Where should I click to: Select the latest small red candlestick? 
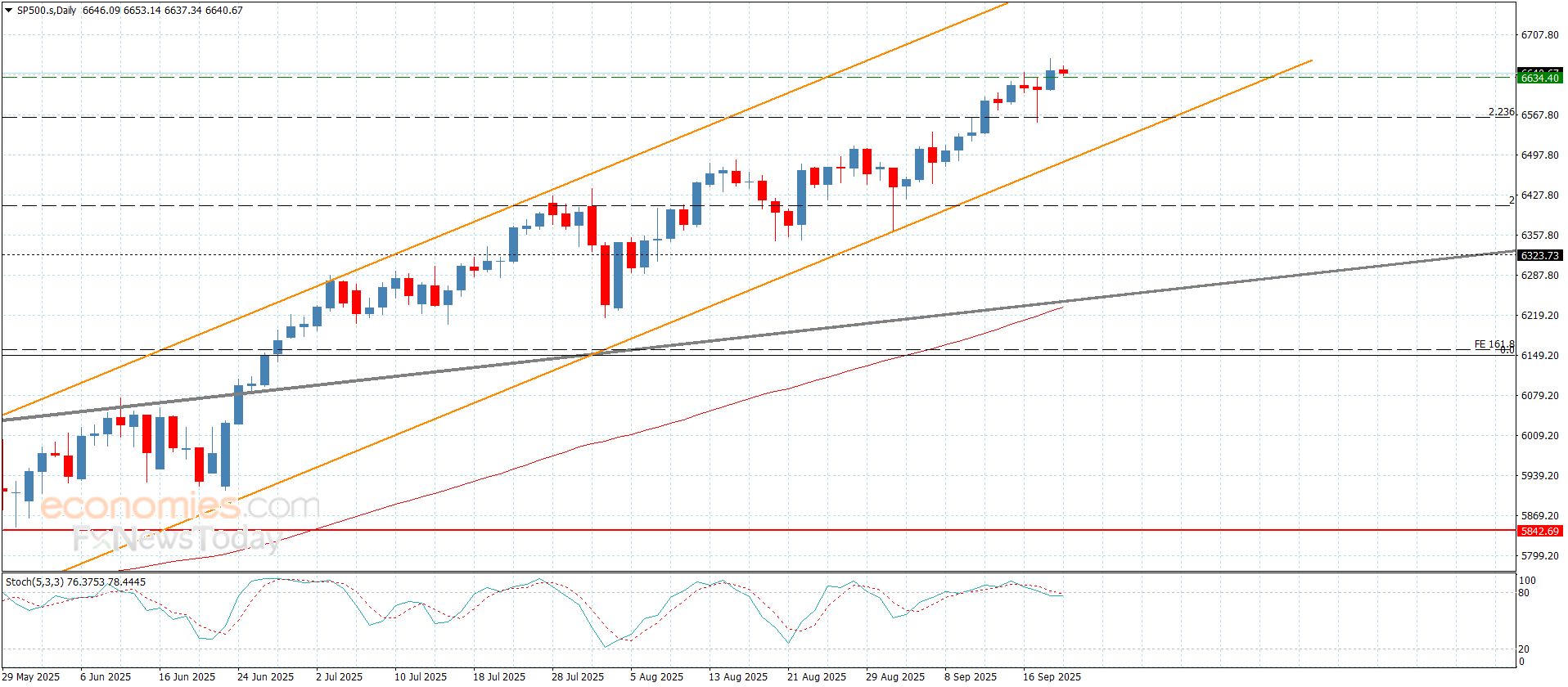coord(1063,71)
